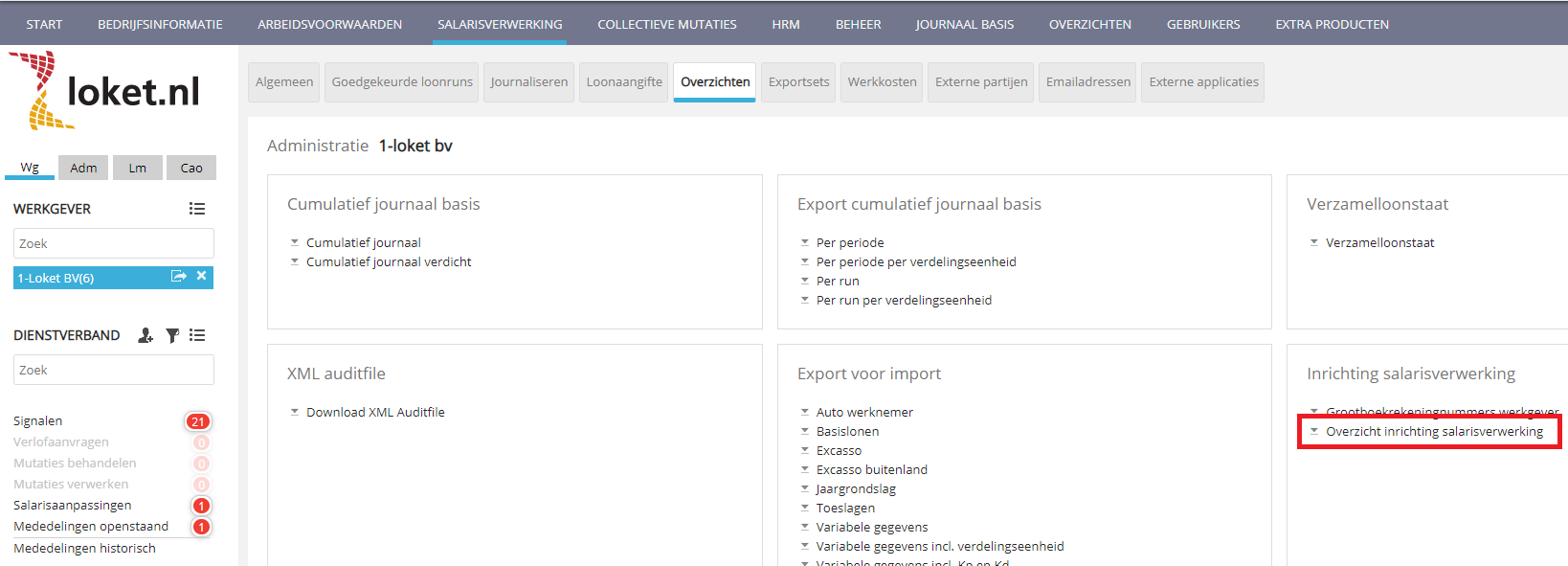Click the add employee icon next to Dienstverband
1568x566 pixels.
click(x=146, y=335)
